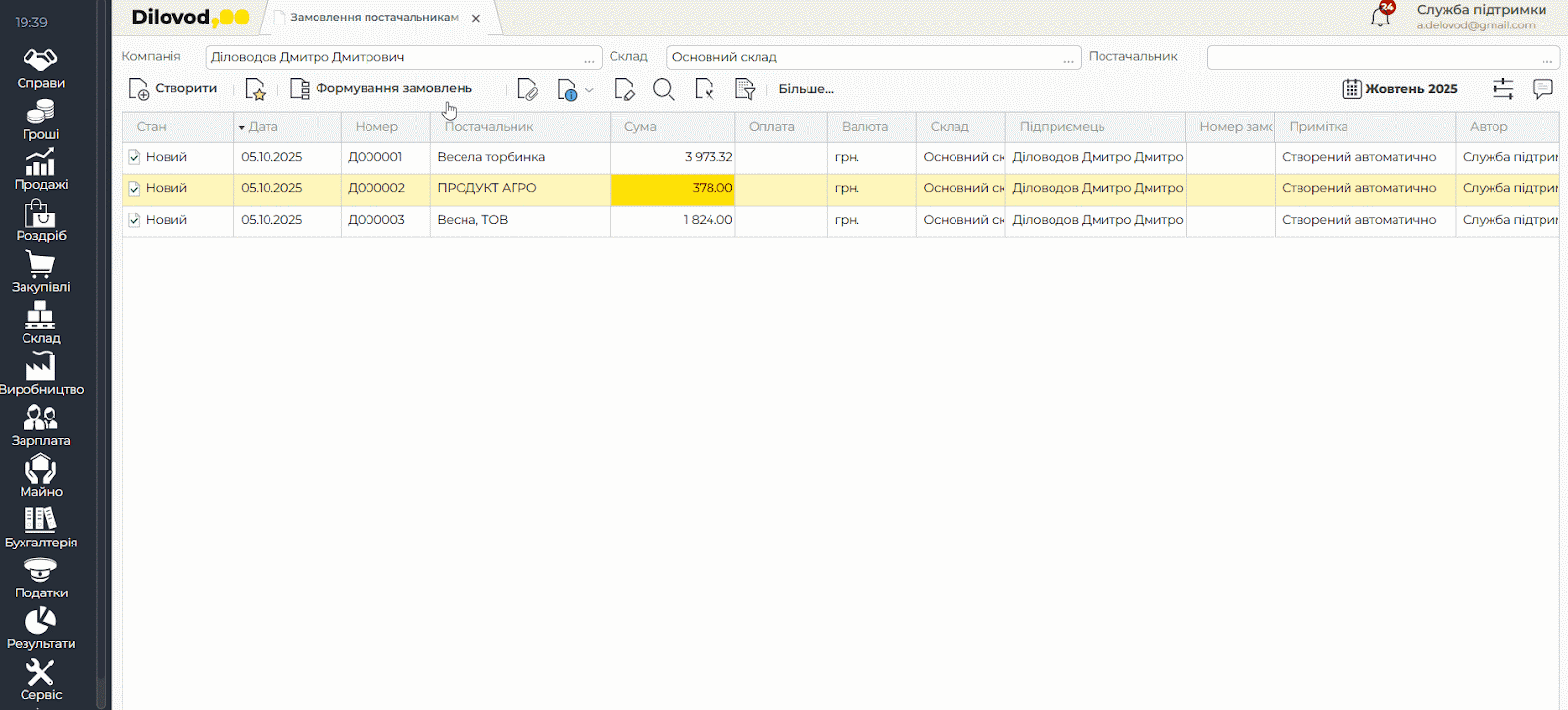The height and width of the screenshot is (710, 1568).
Task: Open the Більше... menu
Action: coord(806,89)
